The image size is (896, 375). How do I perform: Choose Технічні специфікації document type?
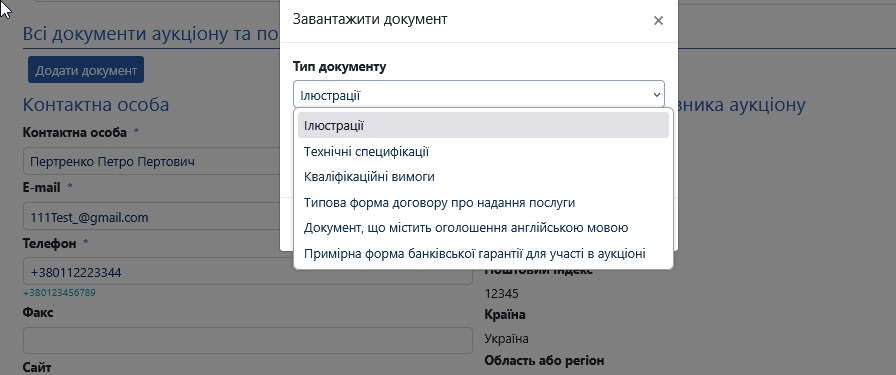click(x=483, y=151)
